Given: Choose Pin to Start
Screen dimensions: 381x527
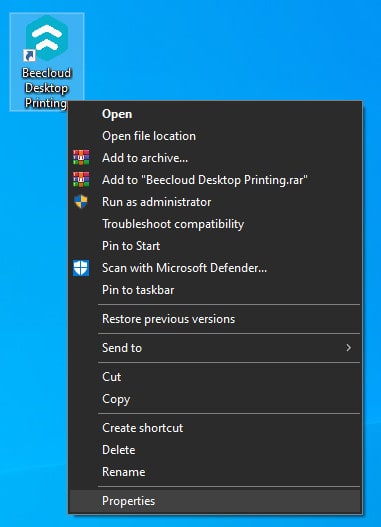Looking at the screenshot, I should [x=215, y=246].
